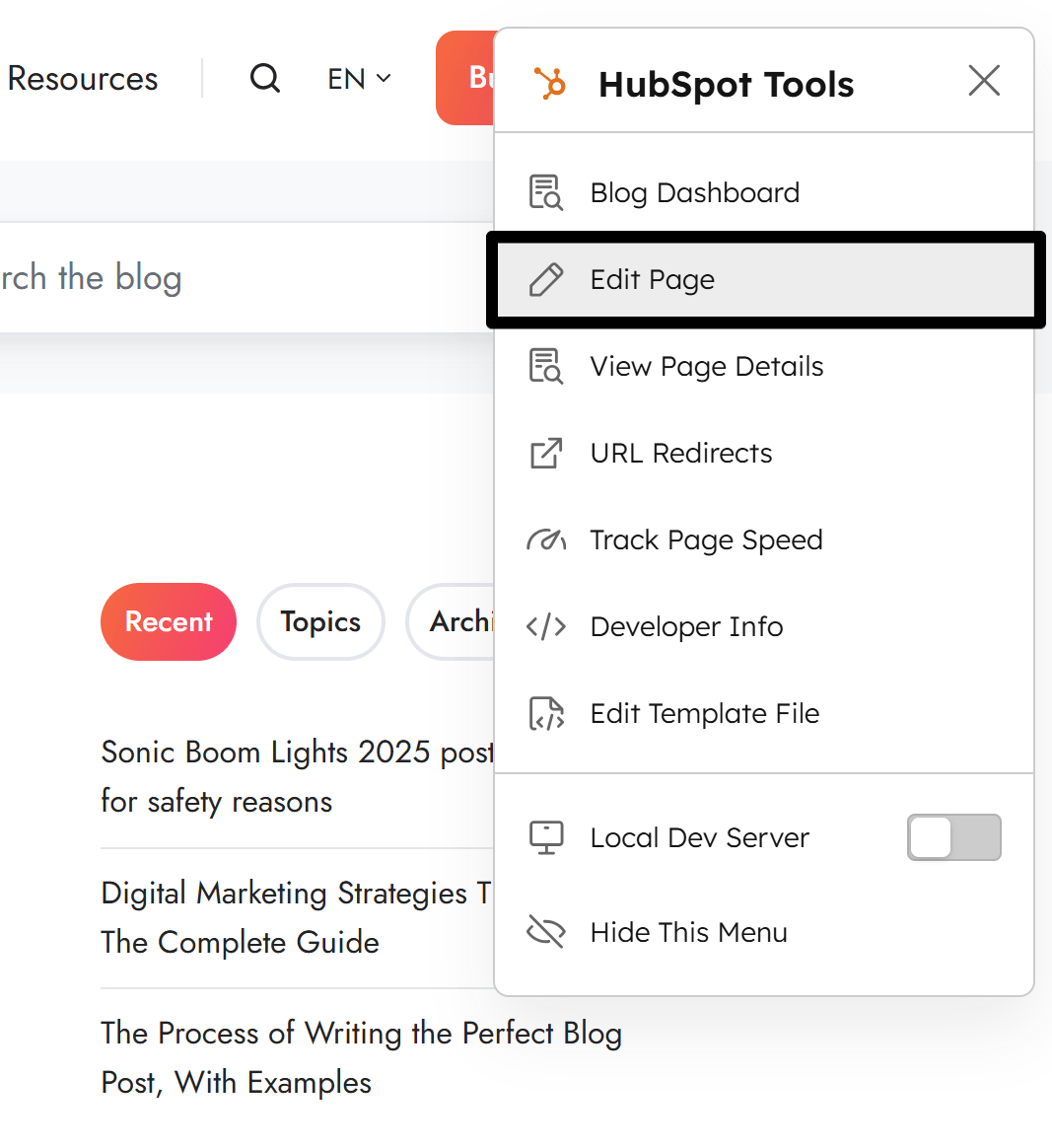Click the search magnifier icon in header

pos(265,78)
